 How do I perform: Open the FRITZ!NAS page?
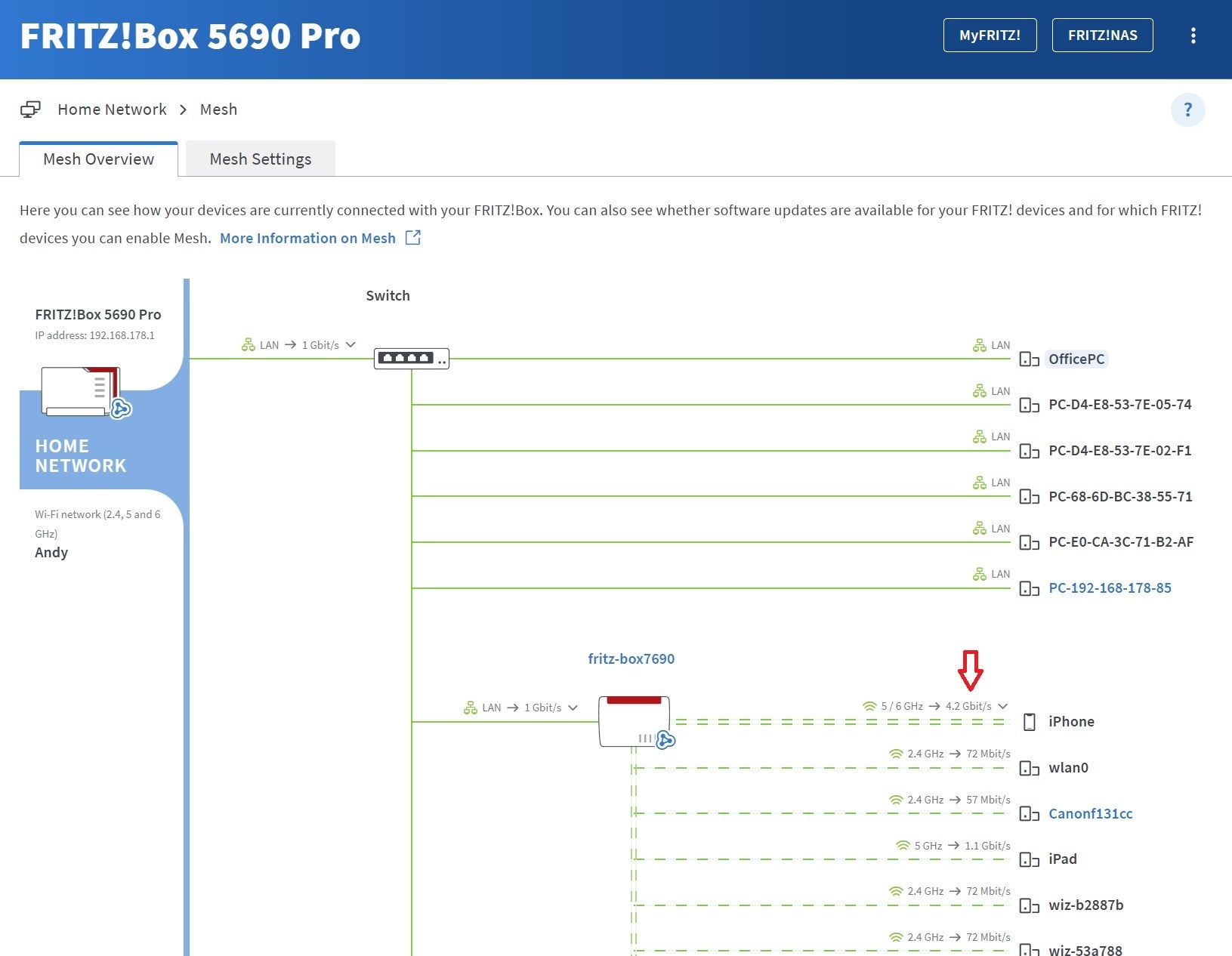point(1102,35)
